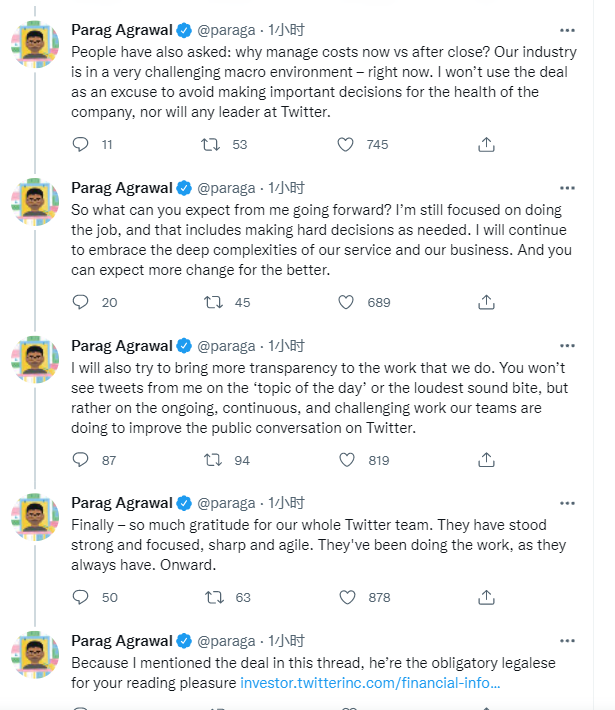The height and width of the screenshot is (710, 615).
Task: Click the timestamp on the transparency tweet
Action: click(x=286, y=345)
